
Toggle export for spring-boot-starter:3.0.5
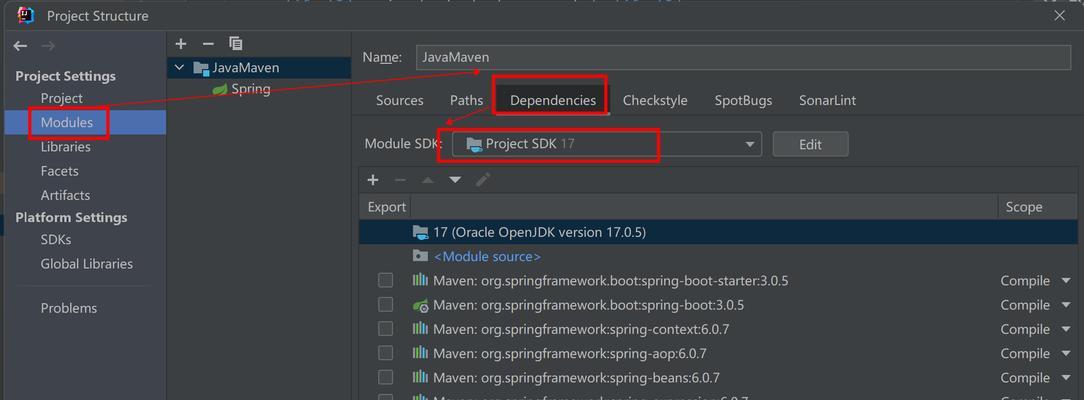pyautogui.click(x=385, y=280)
